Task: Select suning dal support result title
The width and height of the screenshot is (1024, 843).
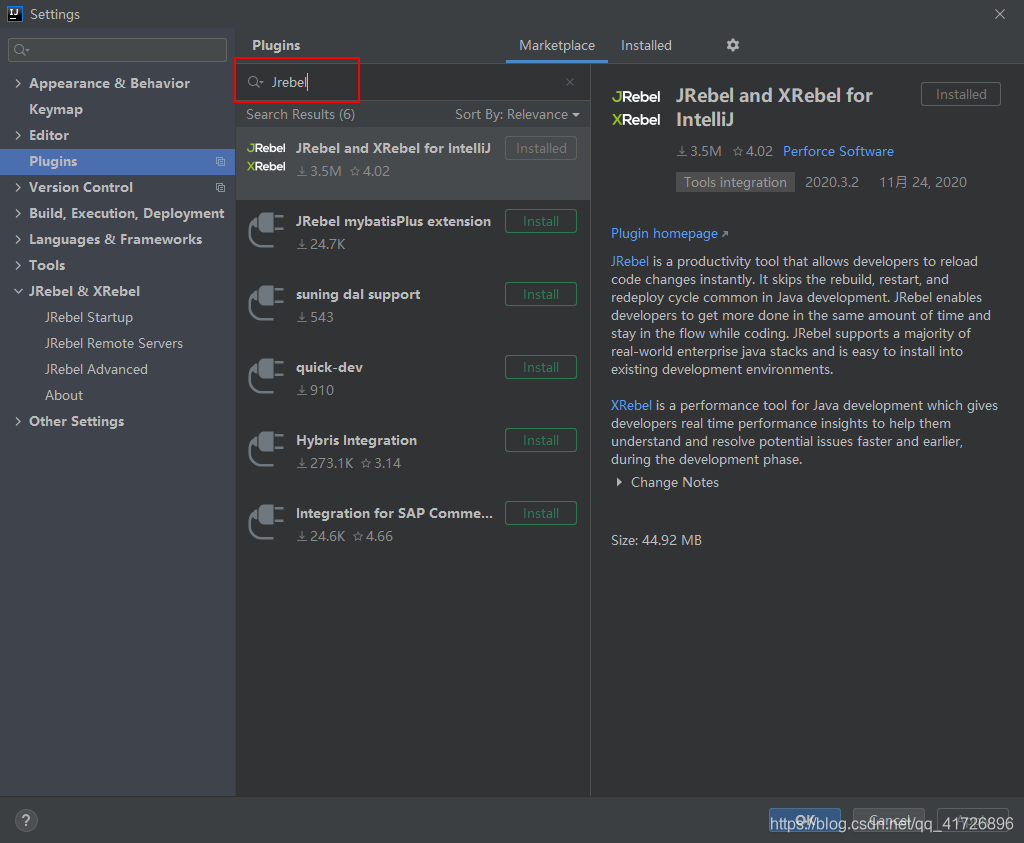Action: pos(358,294)
